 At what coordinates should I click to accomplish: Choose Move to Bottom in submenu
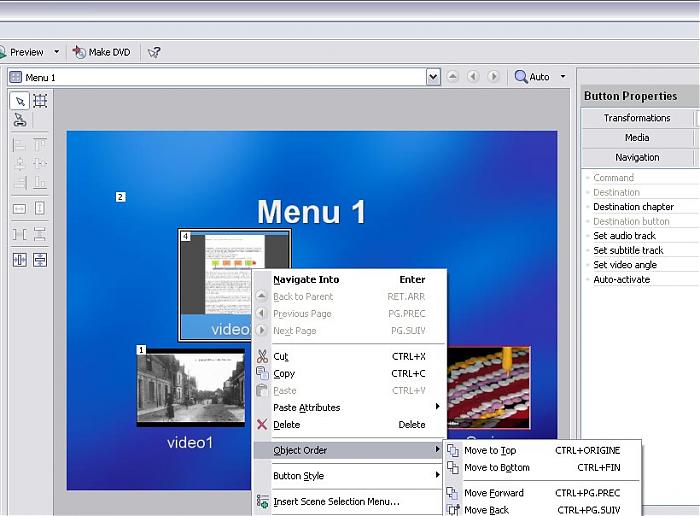point(496,468)
